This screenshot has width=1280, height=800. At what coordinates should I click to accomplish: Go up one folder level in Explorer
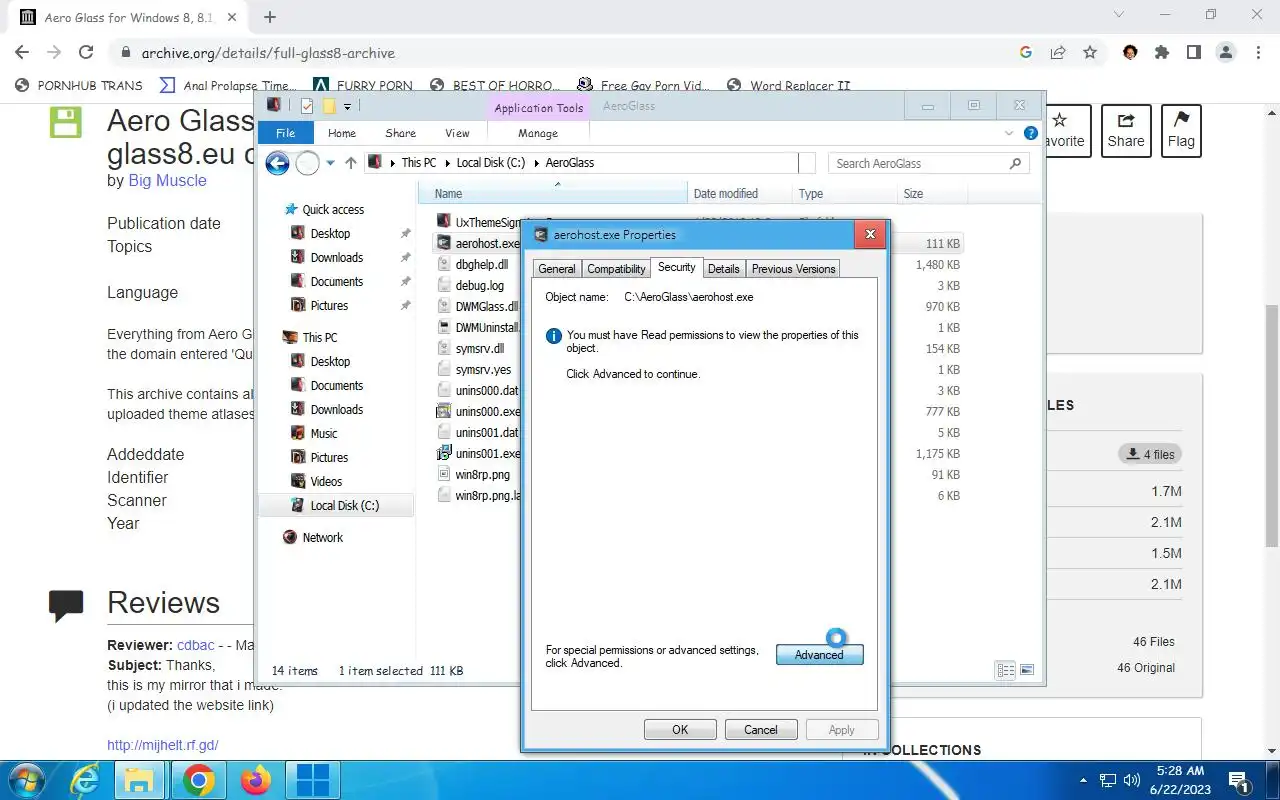click(350, 163)
